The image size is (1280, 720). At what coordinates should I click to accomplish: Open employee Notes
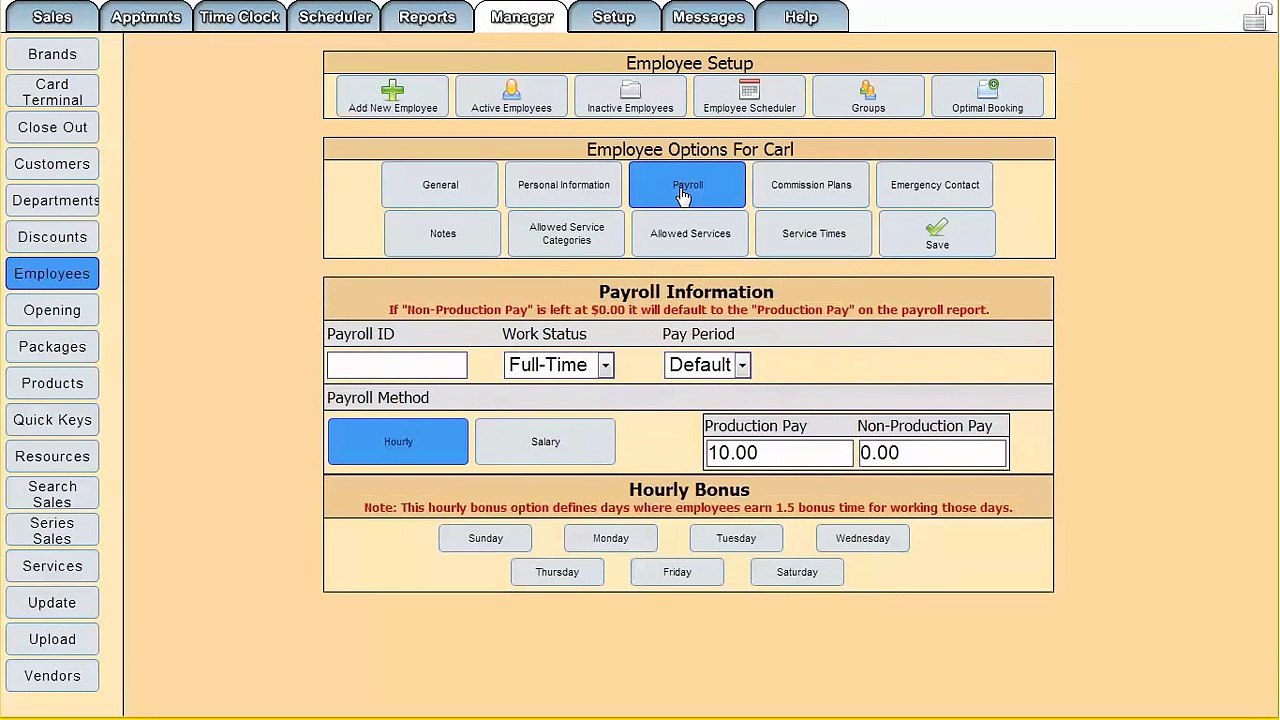pos(443,234)
